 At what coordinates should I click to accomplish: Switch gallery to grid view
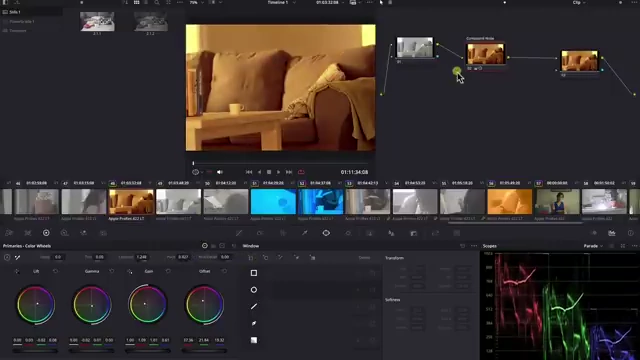click(136, 2)
